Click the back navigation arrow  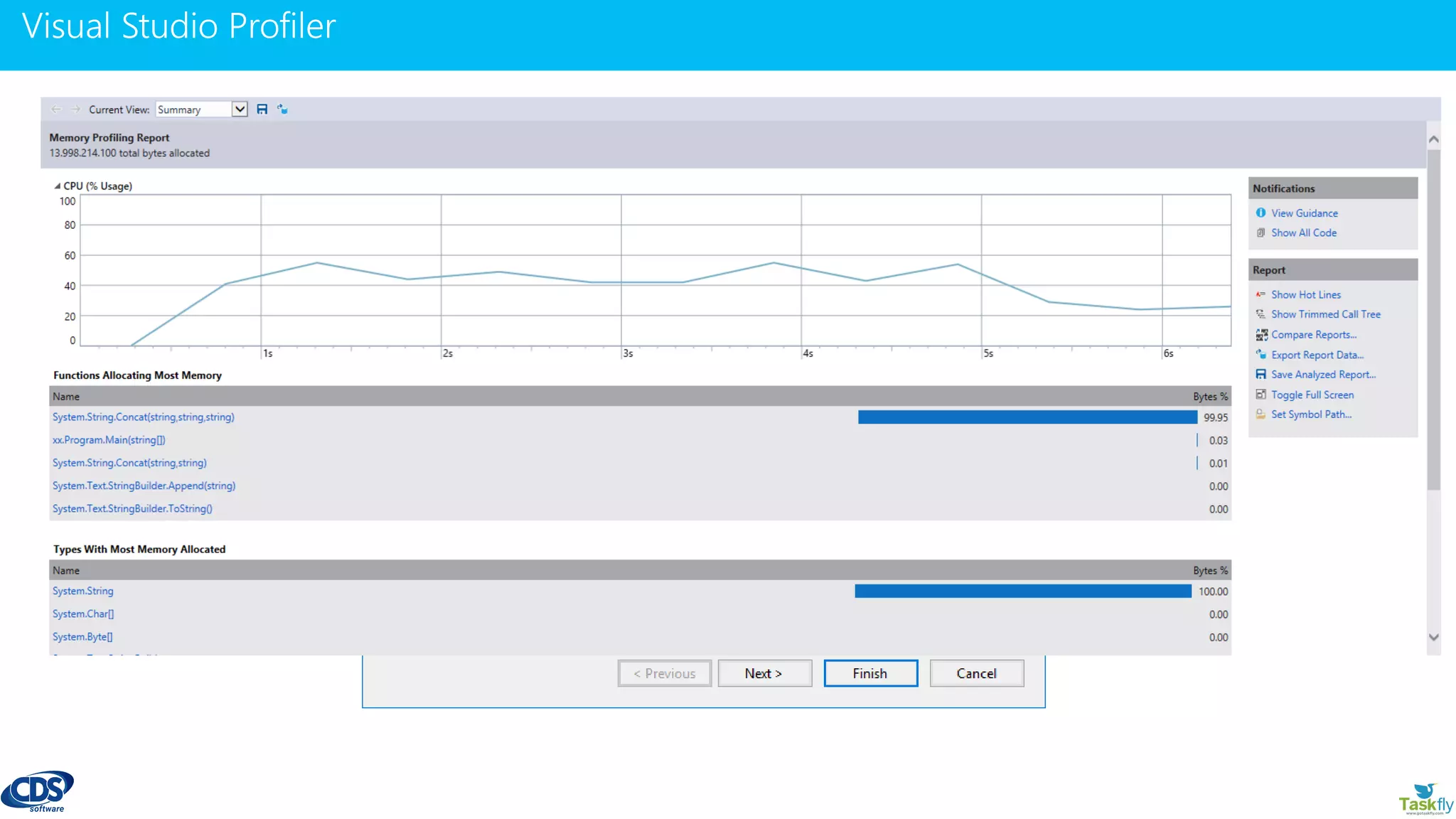56,109
